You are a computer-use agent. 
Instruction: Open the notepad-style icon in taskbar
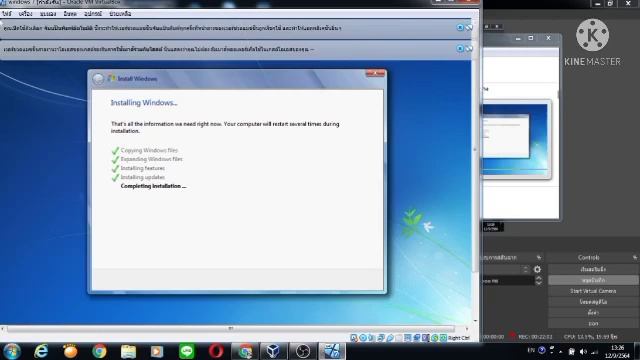point(128,351)
